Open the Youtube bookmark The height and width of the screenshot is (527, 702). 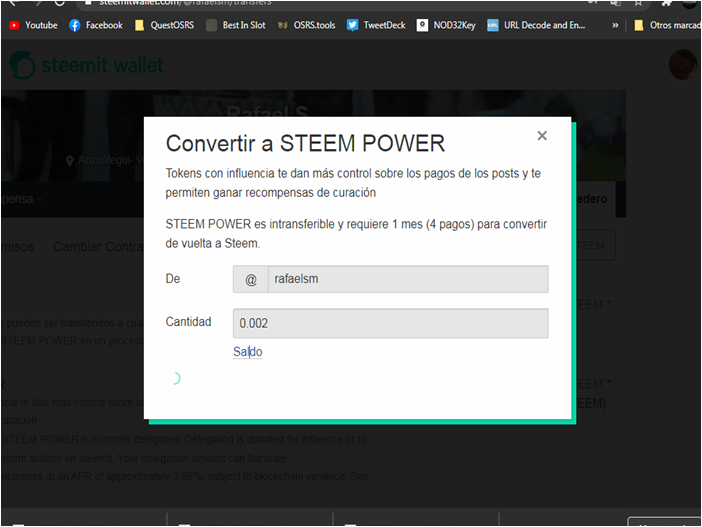(x=34, y=25)
